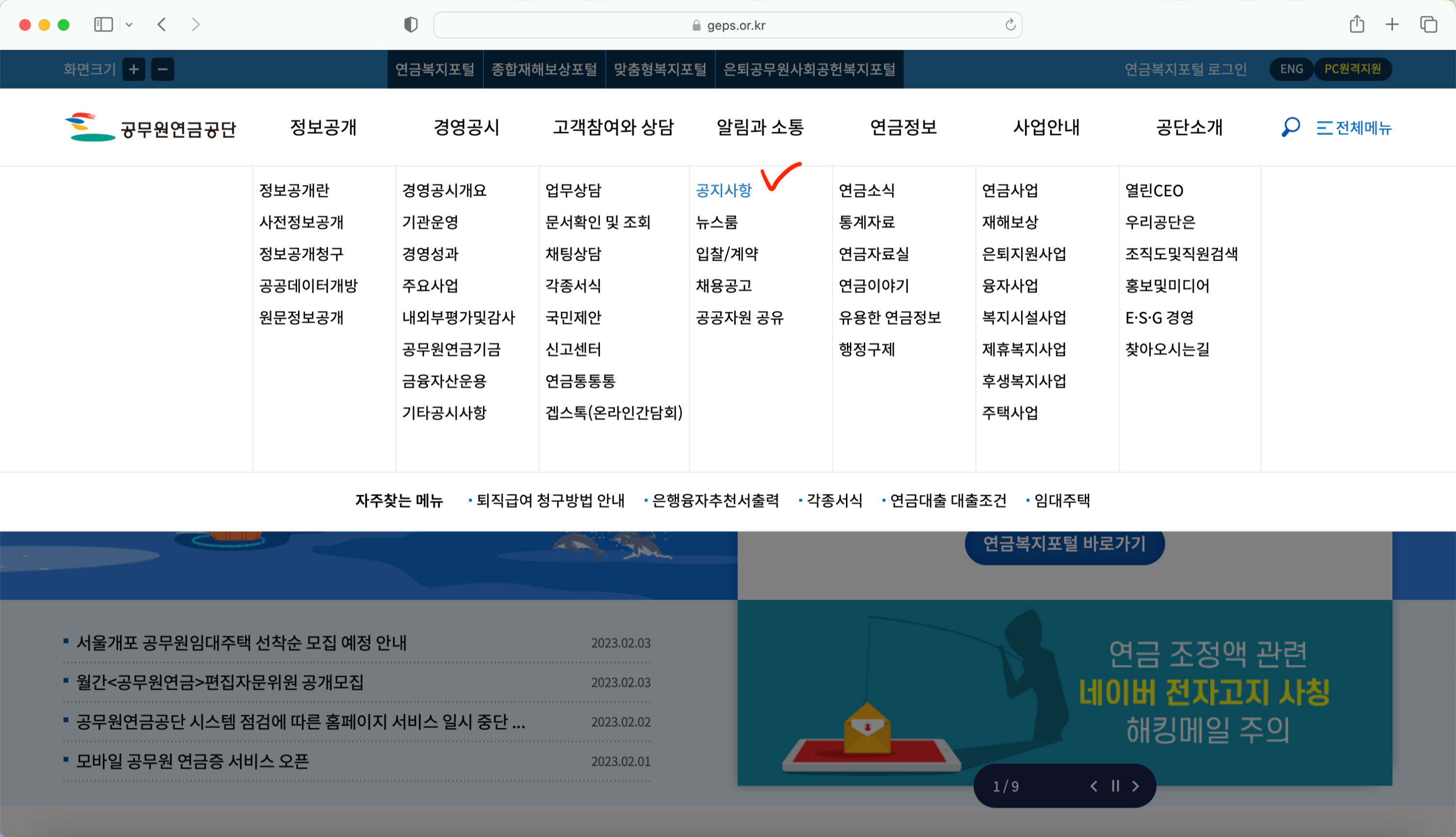Click the Safari share icon
This screenshot has width=1456, height=837.
coord(1357,25)
